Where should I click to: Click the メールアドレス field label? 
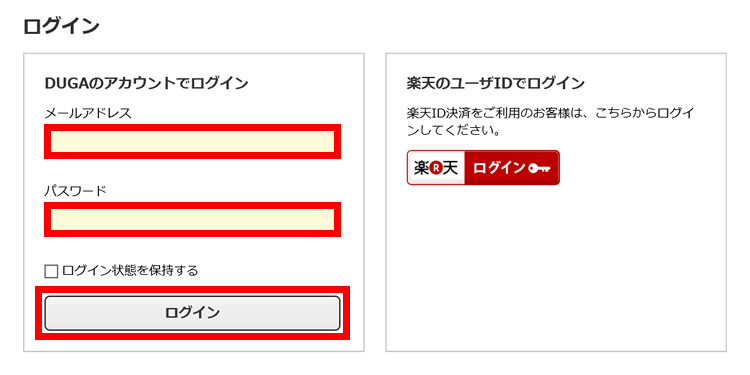pos(88,113)
